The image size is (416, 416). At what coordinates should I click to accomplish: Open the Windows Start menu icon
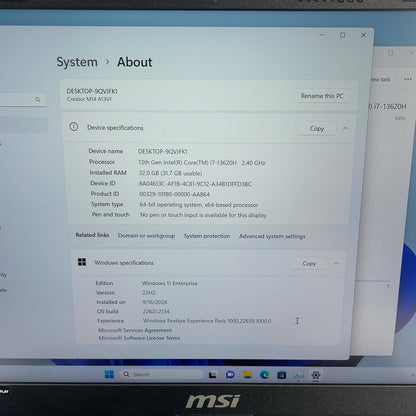pos(109,374)
